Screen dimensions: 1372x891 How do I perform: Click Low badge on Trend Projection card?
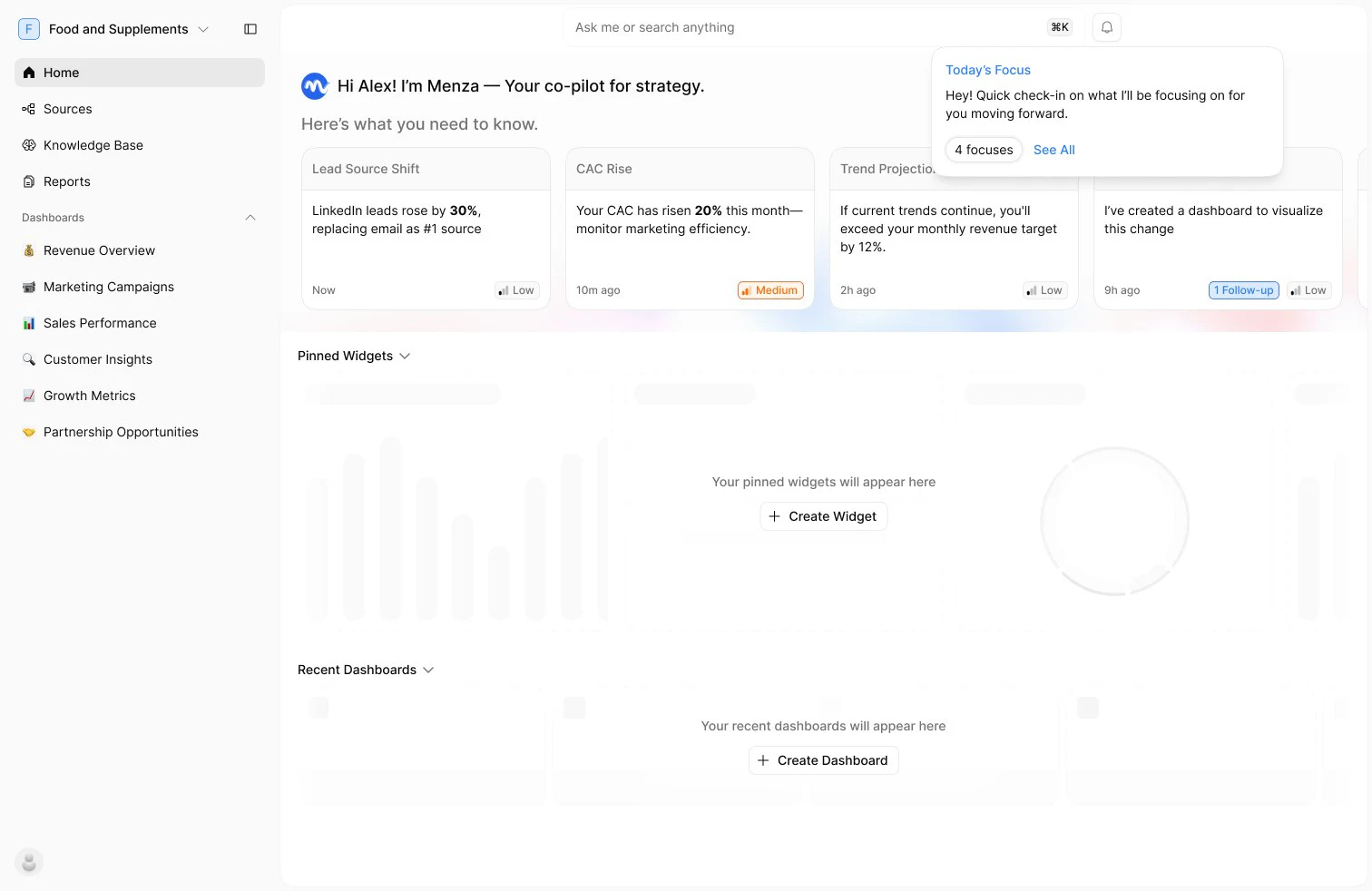click(x=1045, y=290)
